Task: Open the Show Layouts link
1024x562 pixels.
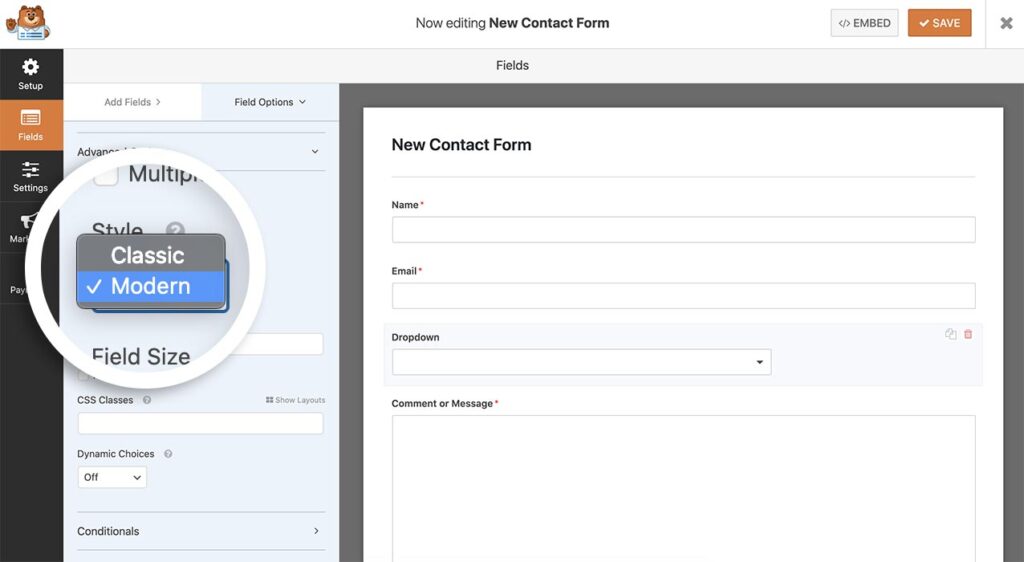Action: tap(295, 400)
